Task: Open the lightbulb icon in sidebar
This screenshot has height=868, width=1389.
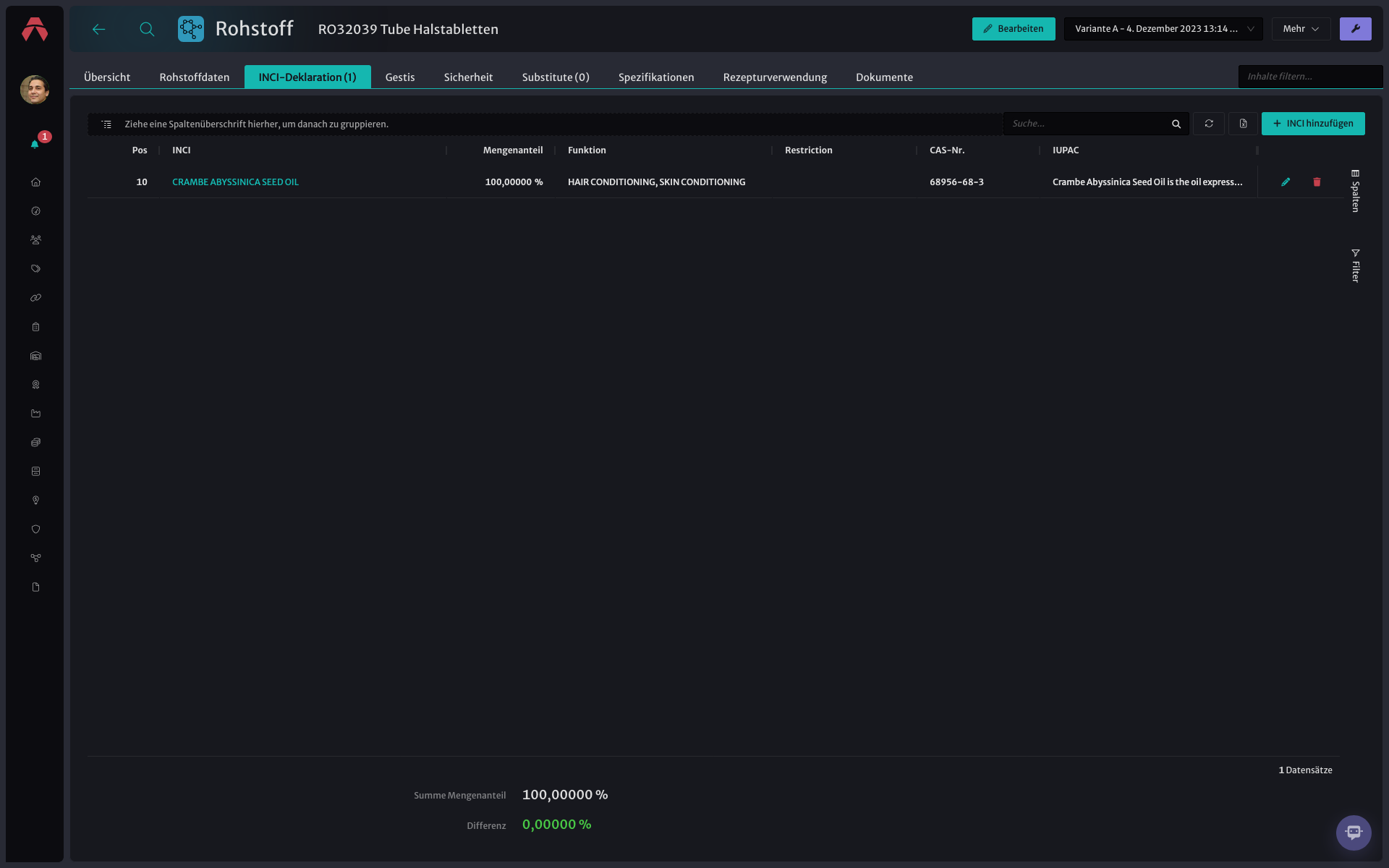Action: (35, 501)
